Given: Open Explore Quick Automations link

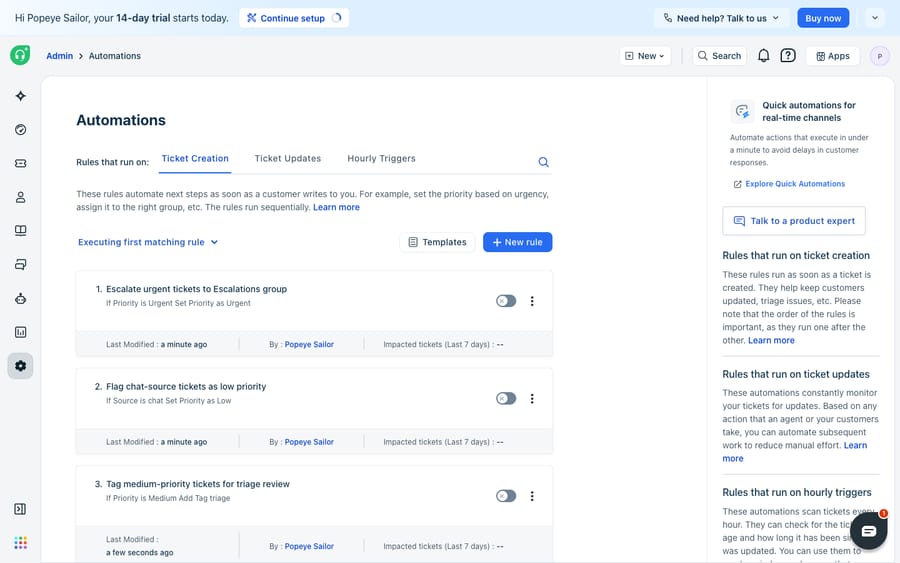Looking at the screenshot, I should pyautogui.click(x=789, y=184).
